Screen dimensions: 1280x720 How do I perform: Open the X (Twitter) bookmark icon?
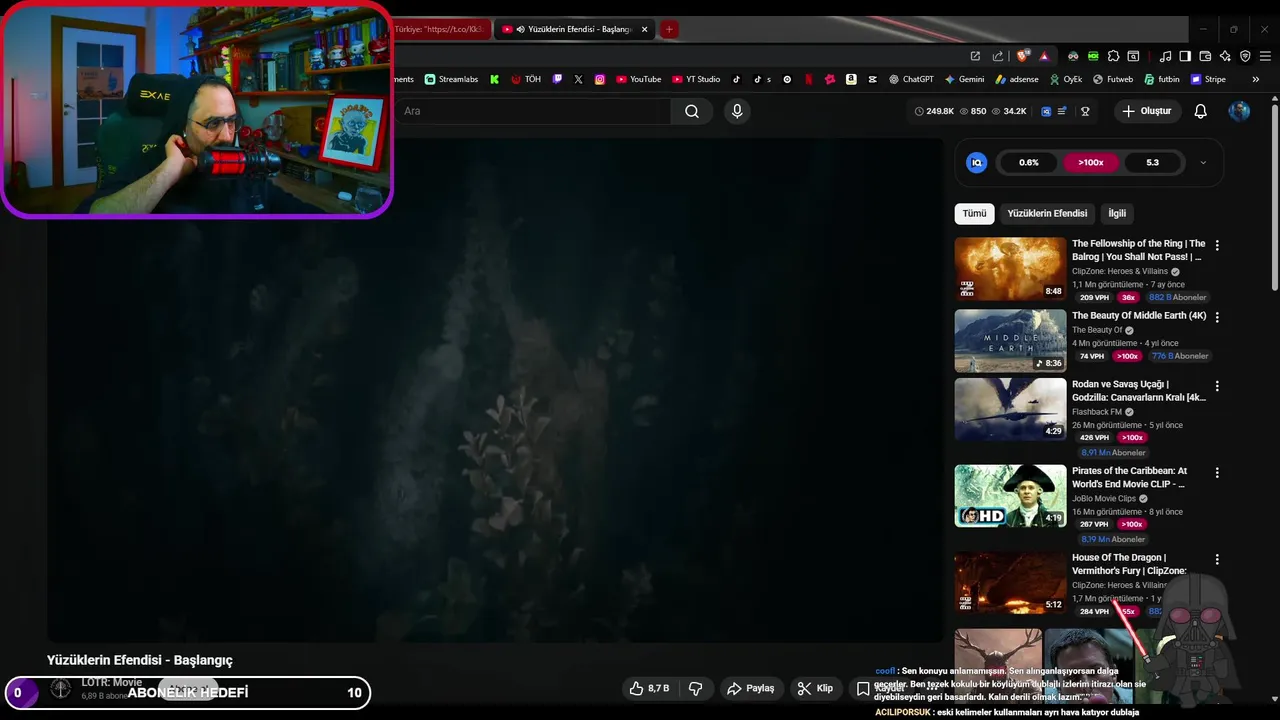tap(578, 79)
